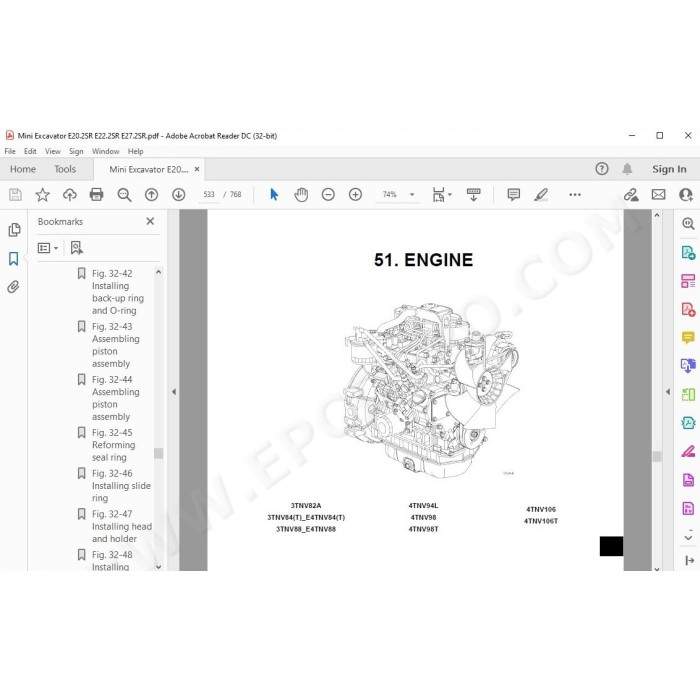Select the highlighter pen tool
Image resolution: width=700 pixels, height=700 pixels.
(x=541, y=195)
